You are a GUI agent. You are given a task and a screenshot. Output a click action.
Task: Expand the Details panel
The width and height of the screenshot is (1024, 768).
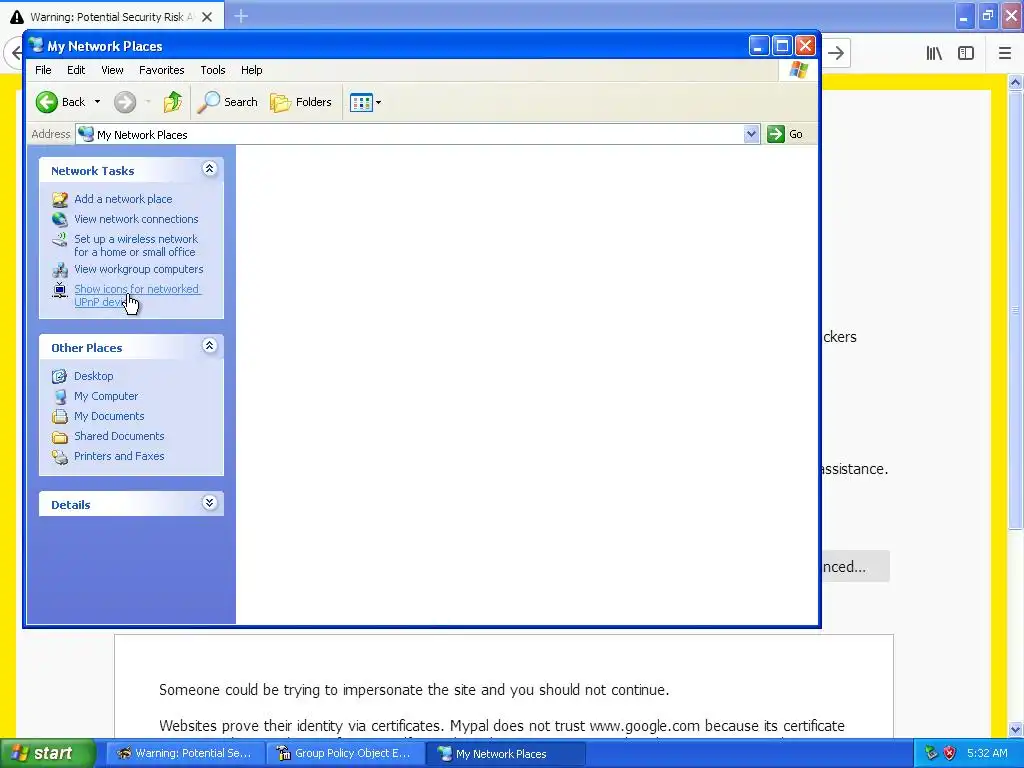click(x=209, y=503)
